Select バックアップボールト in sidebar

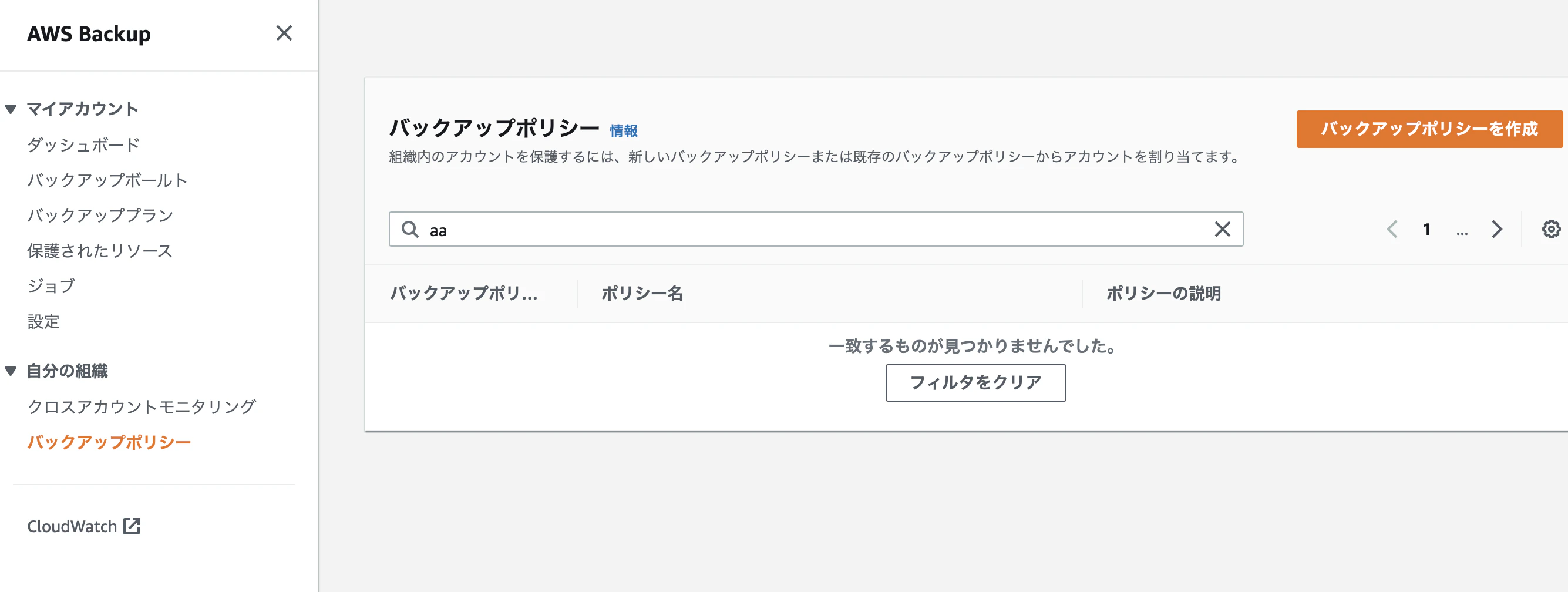pos(107,180)
